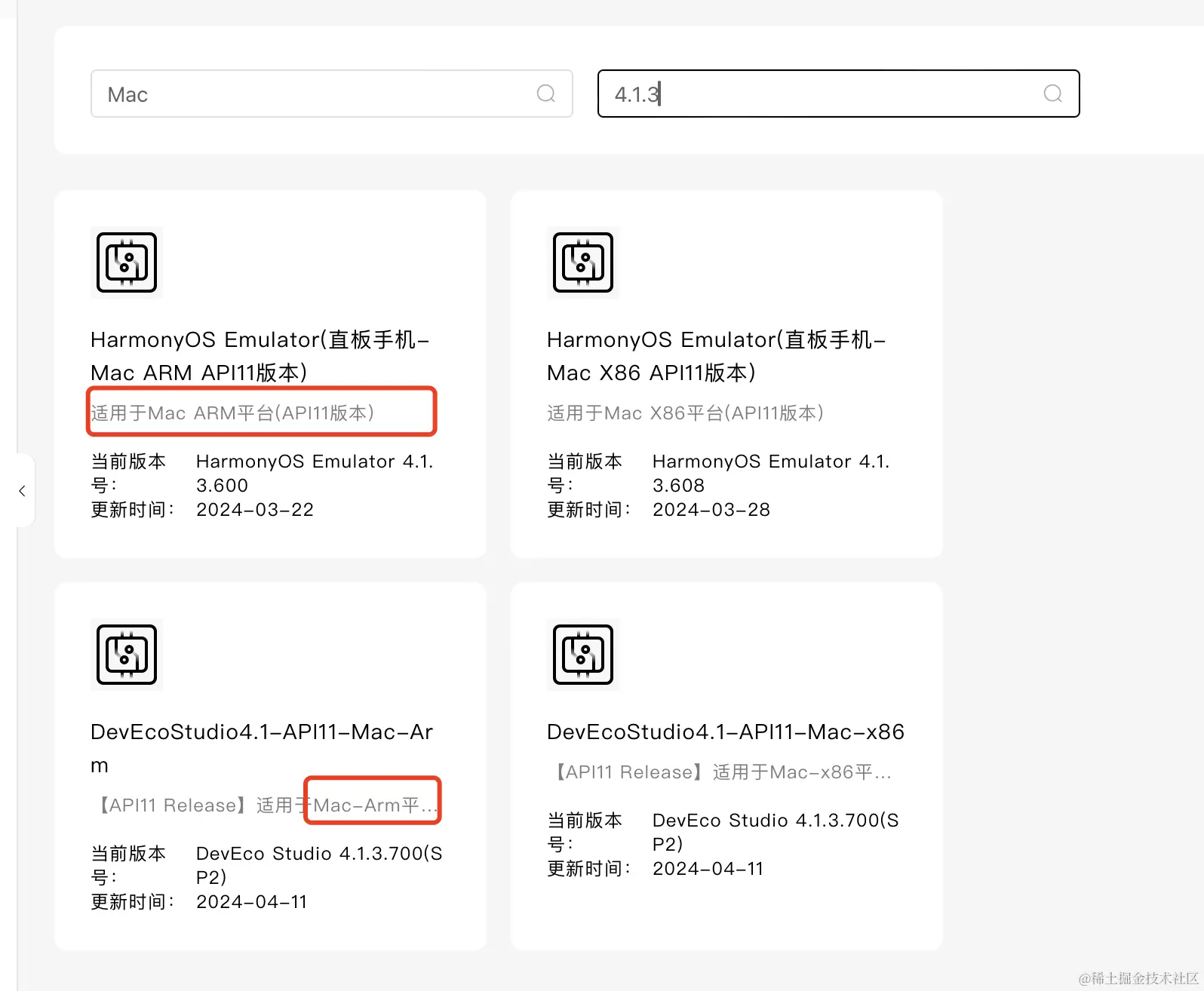The height and width of the screenshot is (991, 1204).
Task: Click 当前版本号 label in Mac X86 emulator card
Action: point(585,473)
